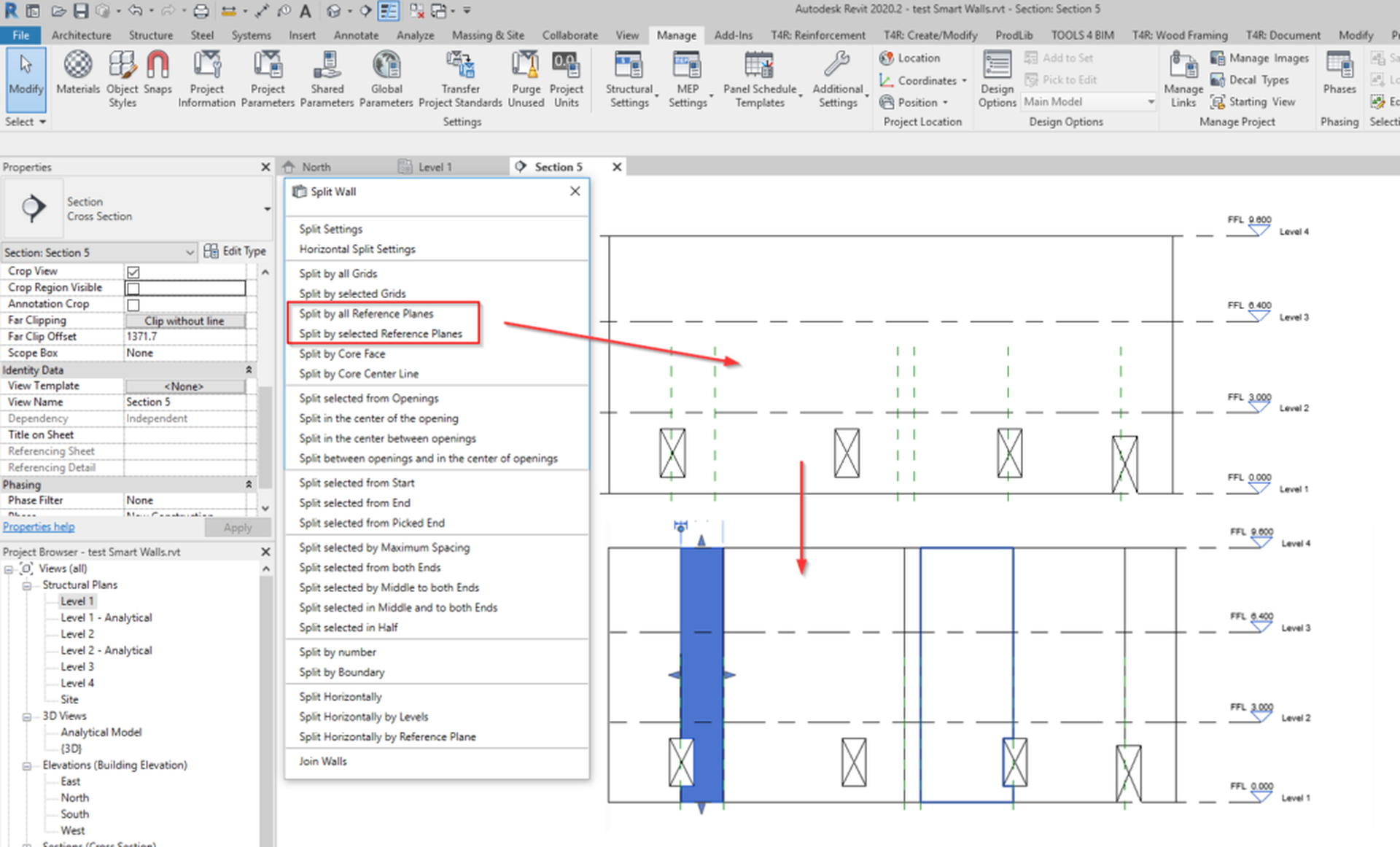Enable the Annotation Crop checkbox
This screenshot has width=1400, height=847.
click(x=134, y=304)
